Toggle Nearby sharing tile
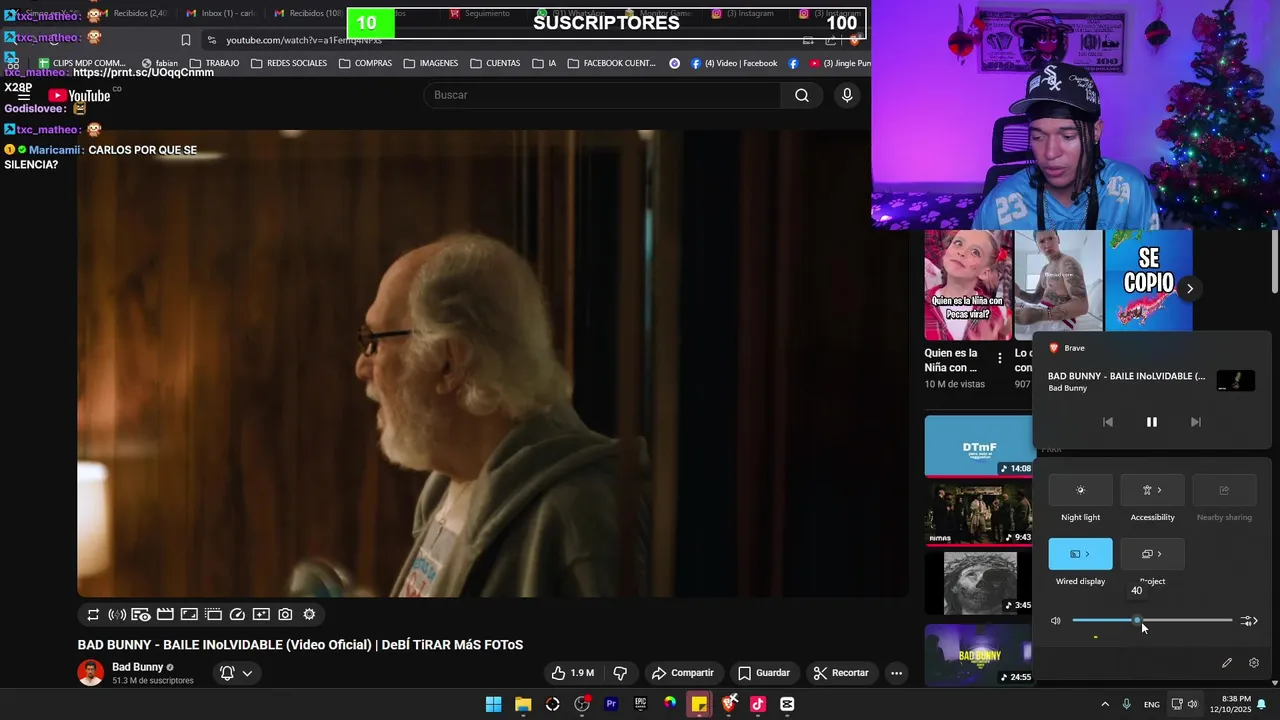This screenshot has height=720, width=1280. point(1224,490)
